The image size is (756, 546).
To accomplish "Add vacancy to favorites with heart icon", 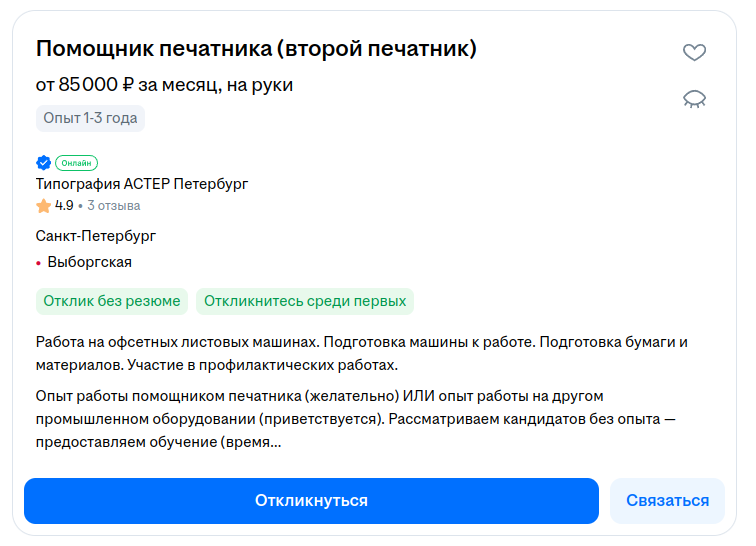I will pyautogui.click(x=694, y=53).
